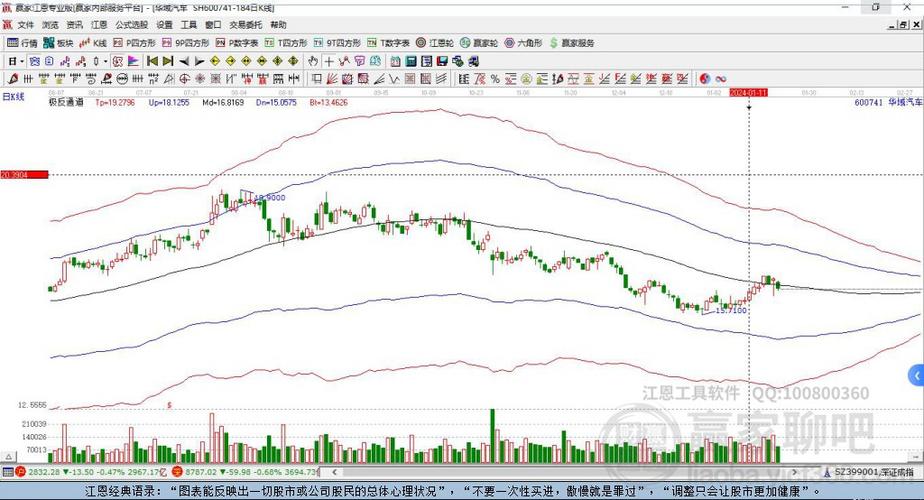Click the 板块 toolbar button
The image size is (924, 500).
tap(58, 43)
